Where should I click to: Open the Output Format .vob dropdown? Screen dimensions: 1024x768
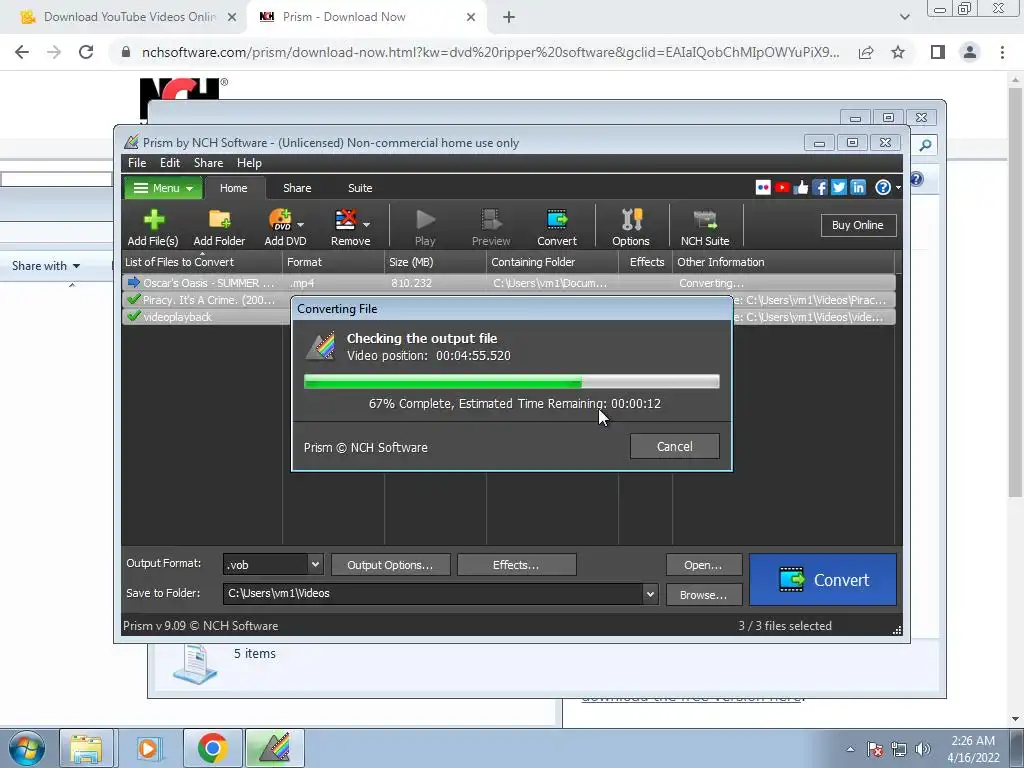pyautogui.click(x=315, y=564)
